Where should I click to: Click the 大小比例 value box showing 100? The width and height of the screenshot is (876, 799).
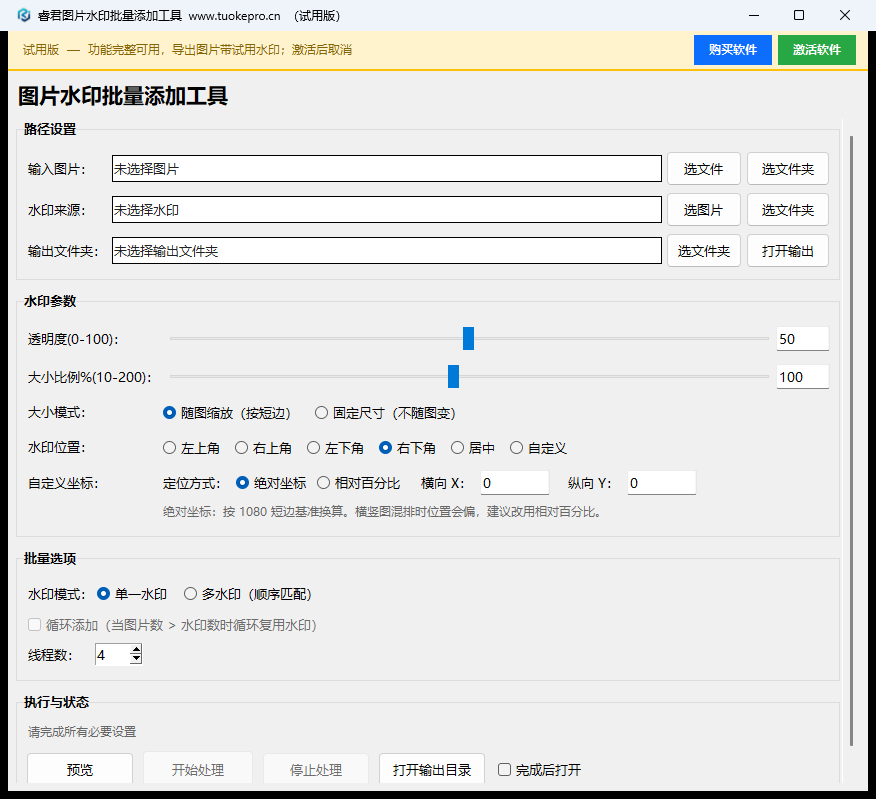pyautogui.click(x=802, y=377)
